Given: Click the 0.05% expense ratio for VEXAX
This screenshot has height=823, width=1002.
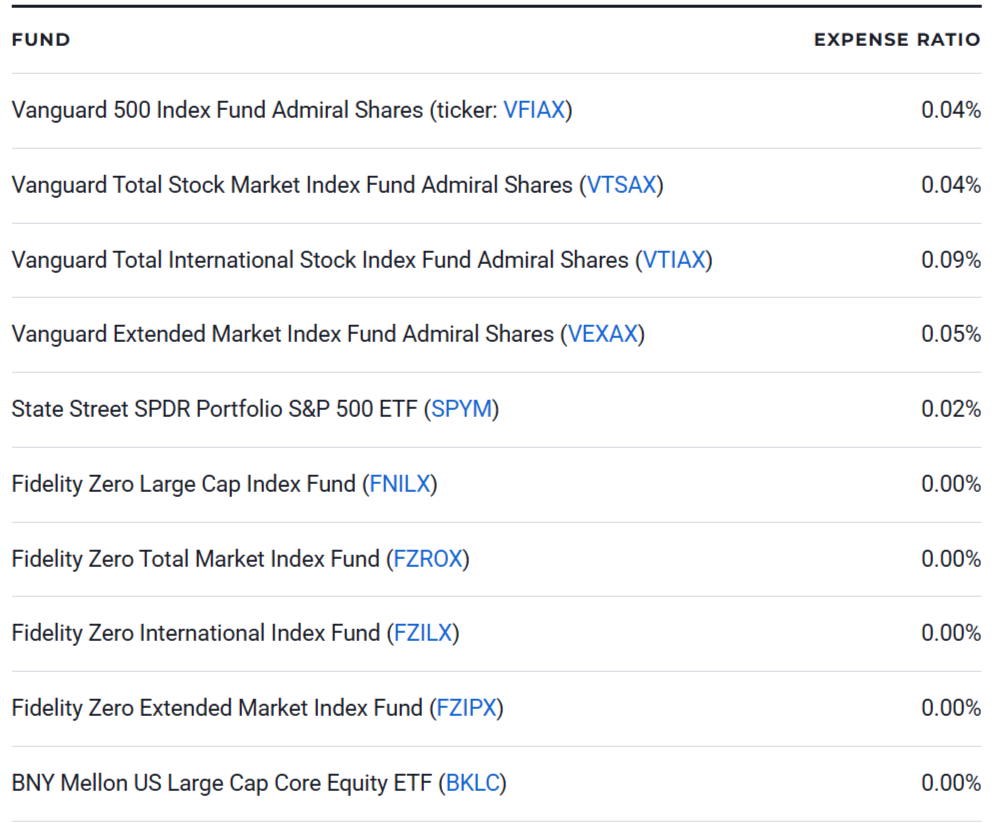Looking at the screenshot, I should pos(951,334).
